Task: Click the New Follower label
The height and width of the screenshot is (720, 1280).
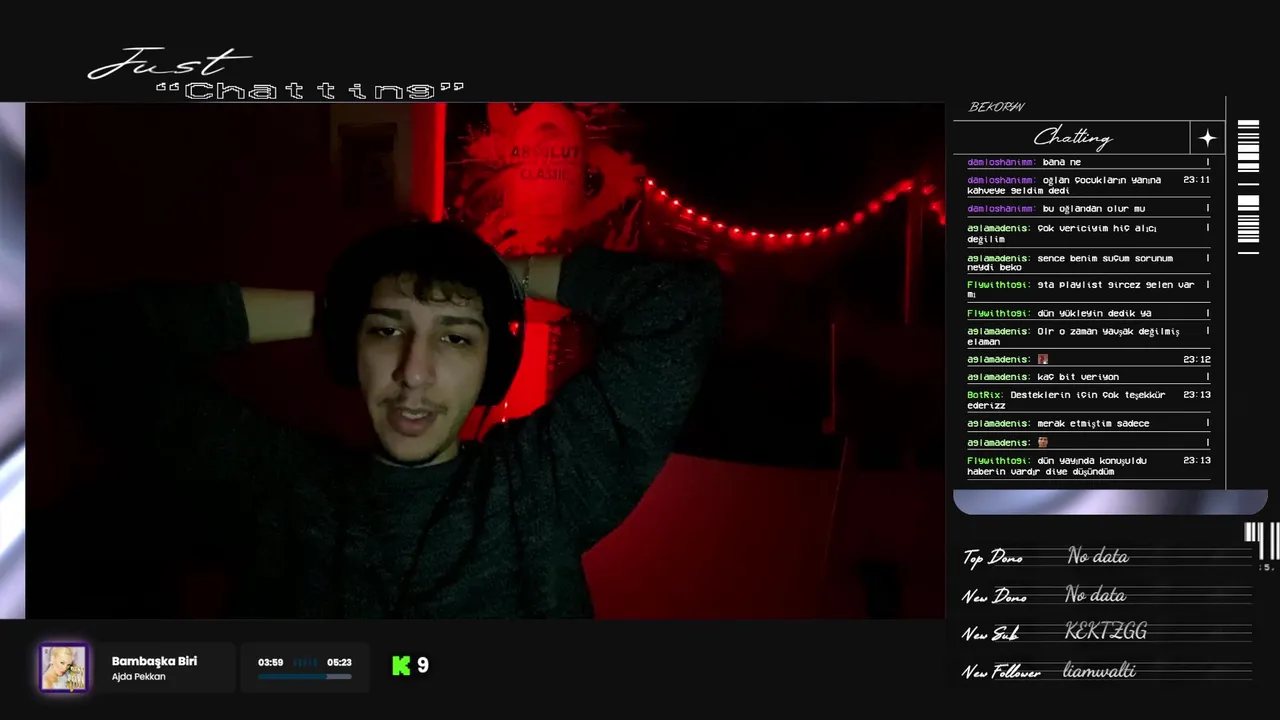Action: [1002, 673]
